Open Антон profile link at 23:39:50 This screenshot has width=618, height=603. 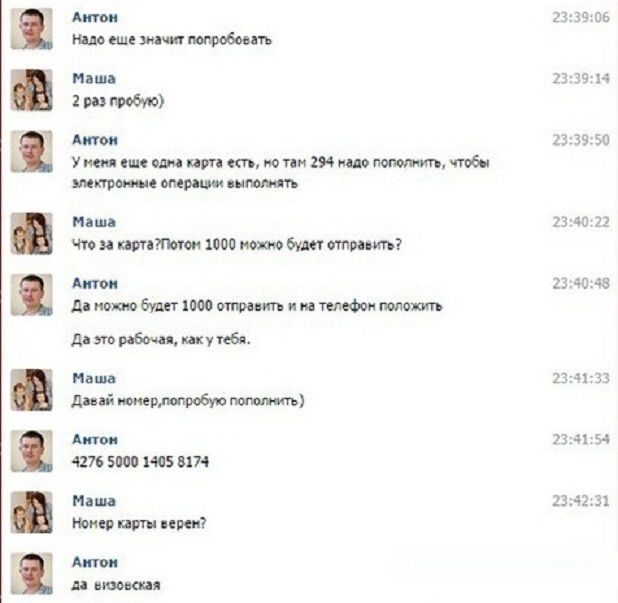coord(95,140)
